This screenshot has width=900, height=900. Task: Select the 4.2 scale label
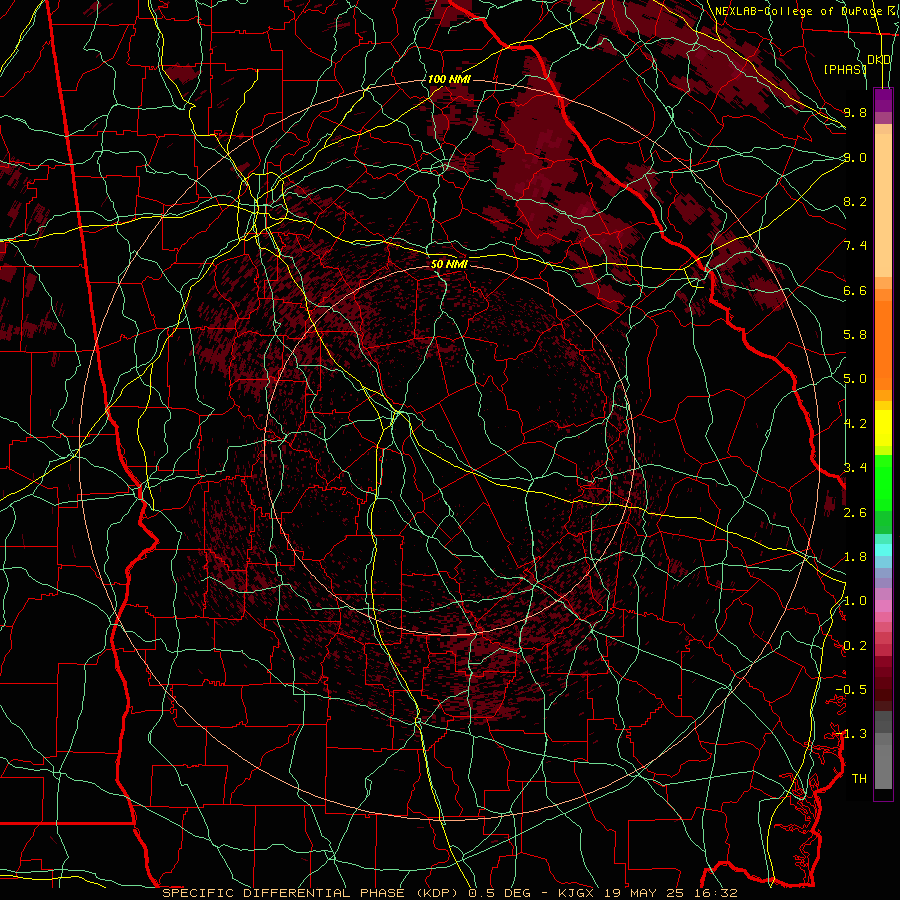coord(855,424)
